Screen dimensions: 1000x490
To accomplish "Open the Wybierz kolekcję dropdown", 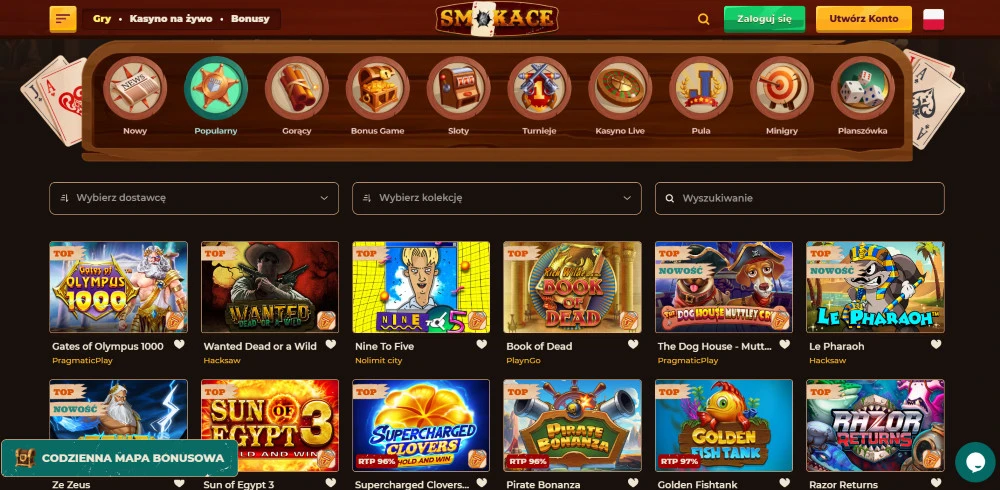I will point(497,198).
